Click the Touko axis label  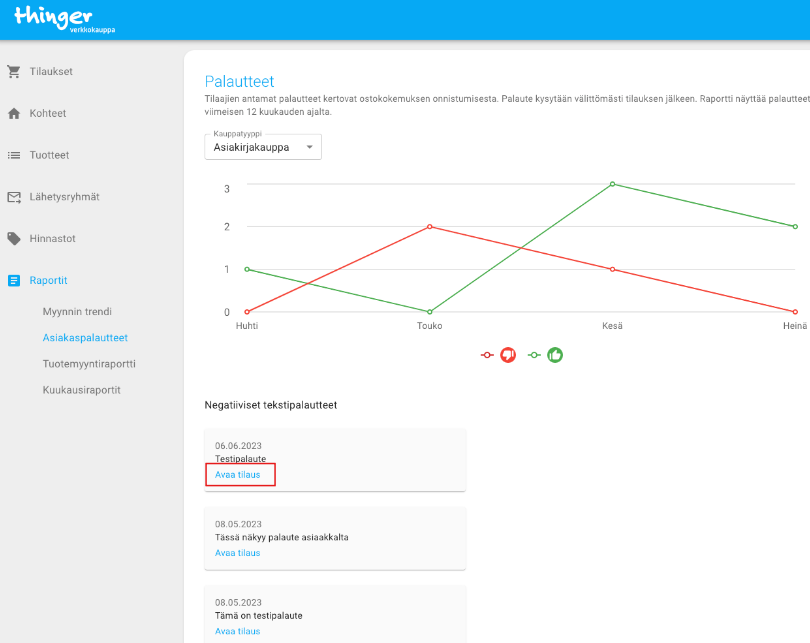(x=430, y=326)
